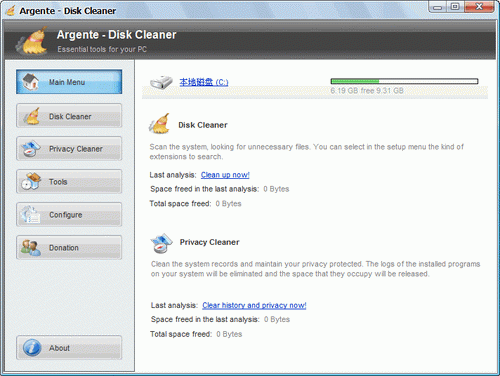Click the 'Clear history and privacy now!' link
The width and height of the screenshot is (500, 376).
click(254, 305)
